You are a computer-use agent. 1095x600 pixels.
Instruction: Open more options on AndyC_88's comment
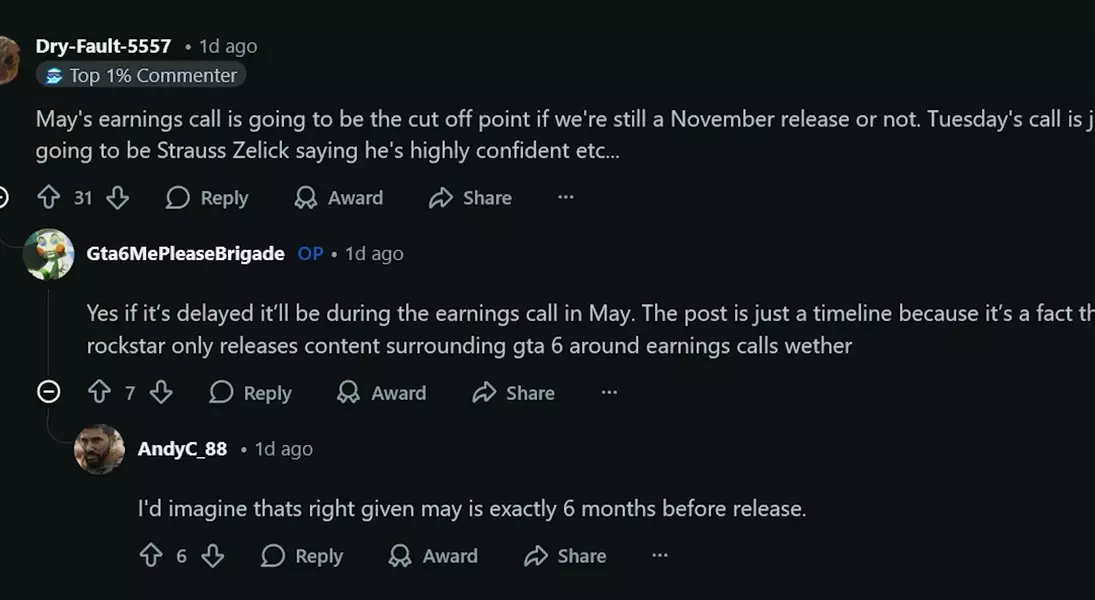(660, 556)
